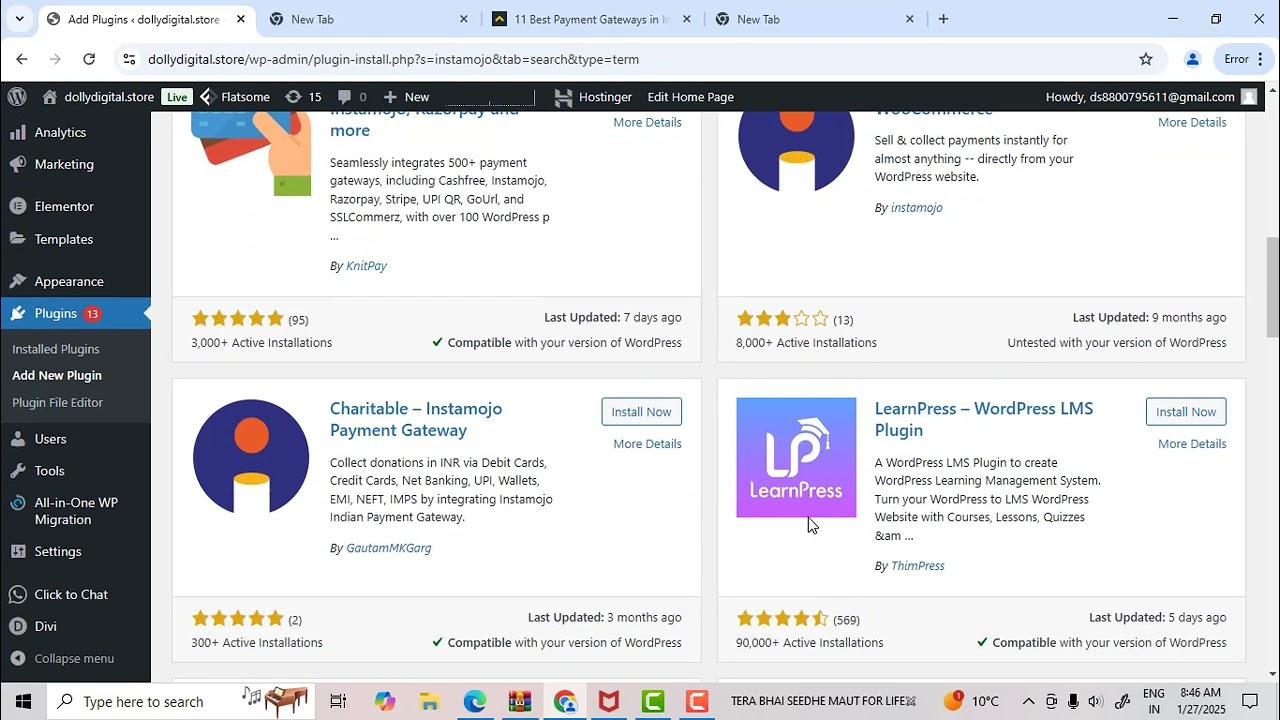Install Charitable – Instamojo Payment Gateway plugin
The width and height of the screenshot is (1280, 720).
pos(641,412)
